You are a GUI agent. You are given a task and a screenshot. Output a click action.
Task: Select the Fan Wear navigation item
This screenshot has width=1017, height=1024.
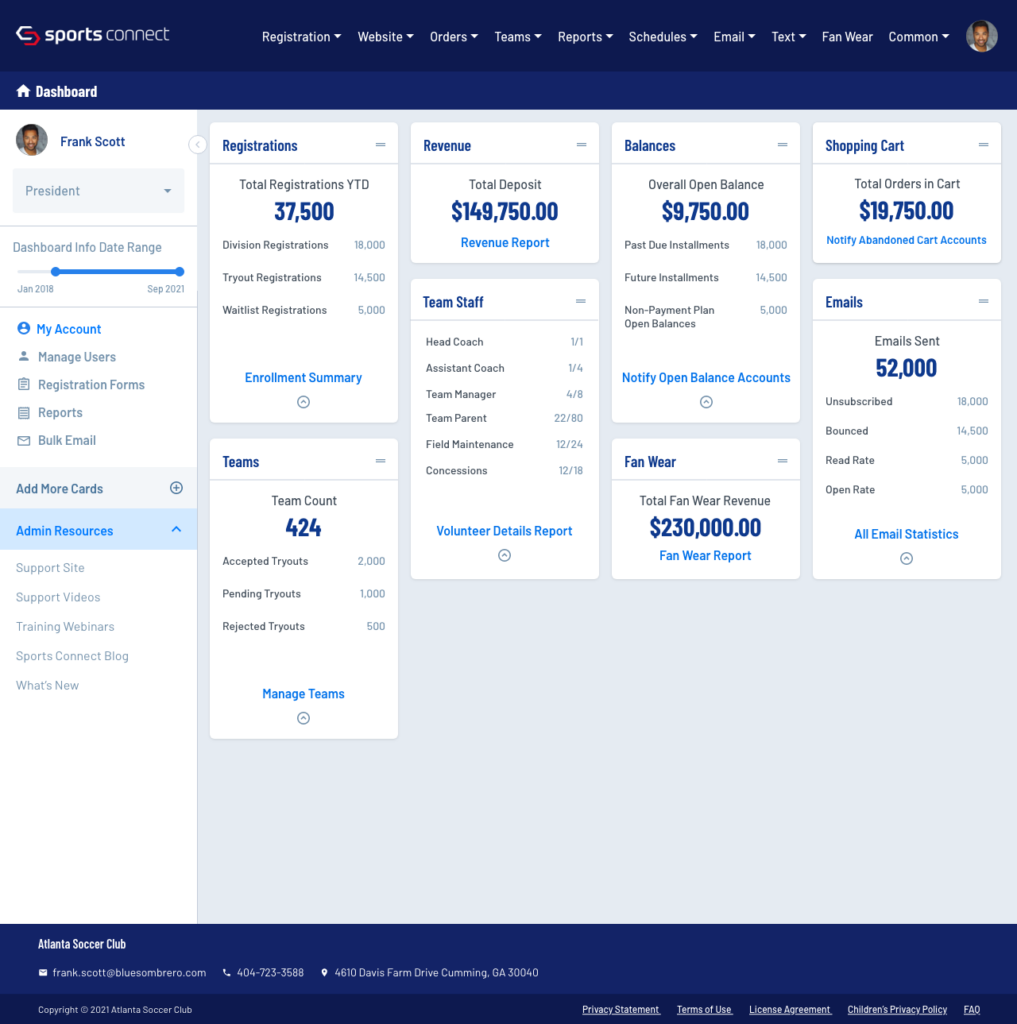click(847, 37)
